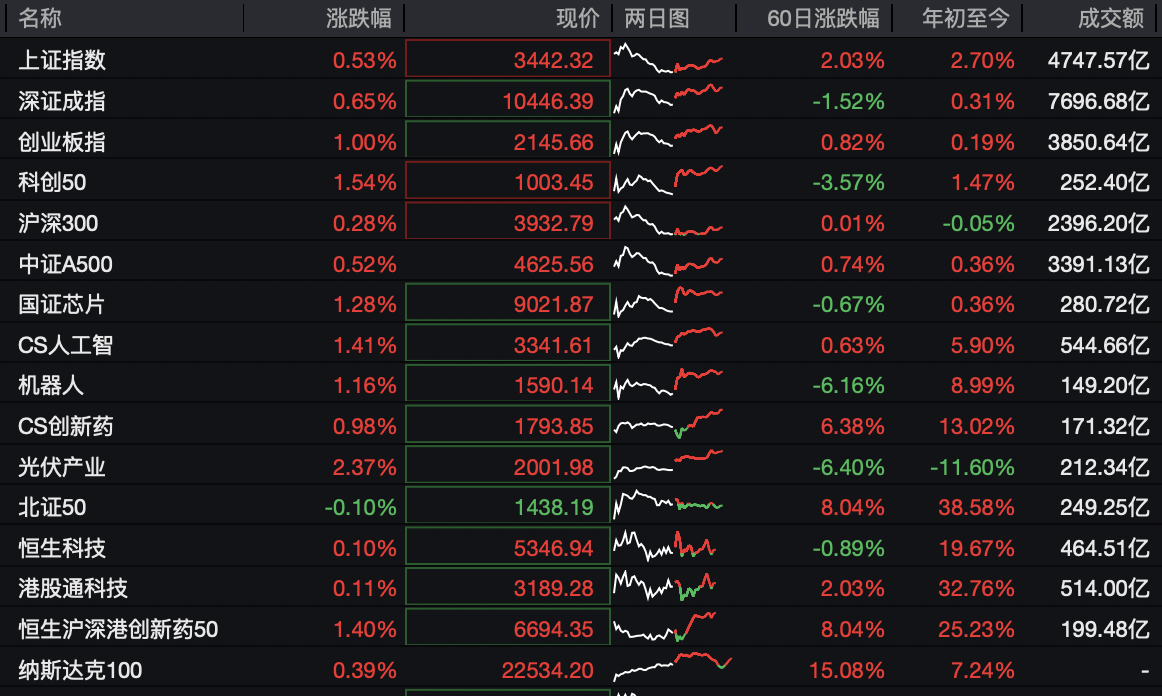This screenshot has height=696, width=1162.
Task: Open the CS创新药 two-day sparkline chart
Action: point(668,425)
